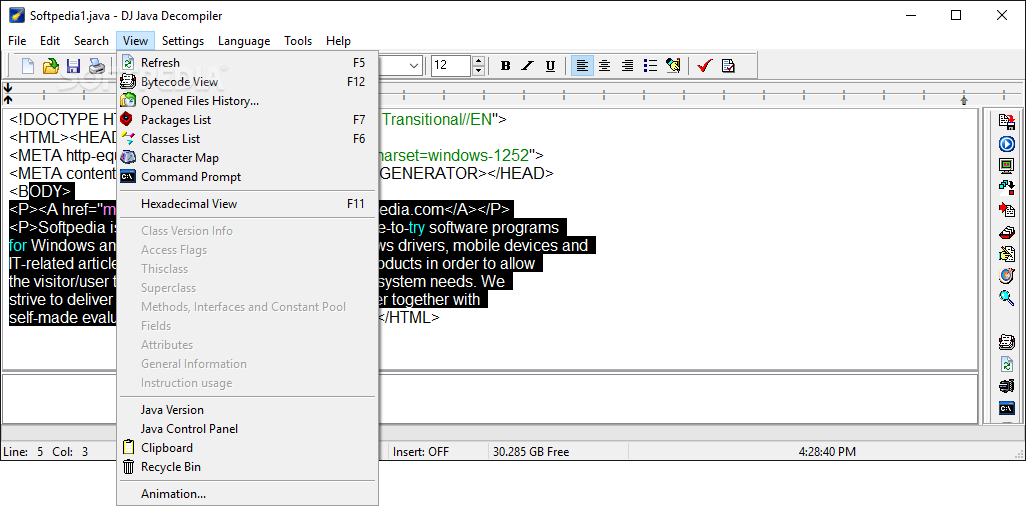
Task: Click the Print toolbar icon
Action: (96, 65)
